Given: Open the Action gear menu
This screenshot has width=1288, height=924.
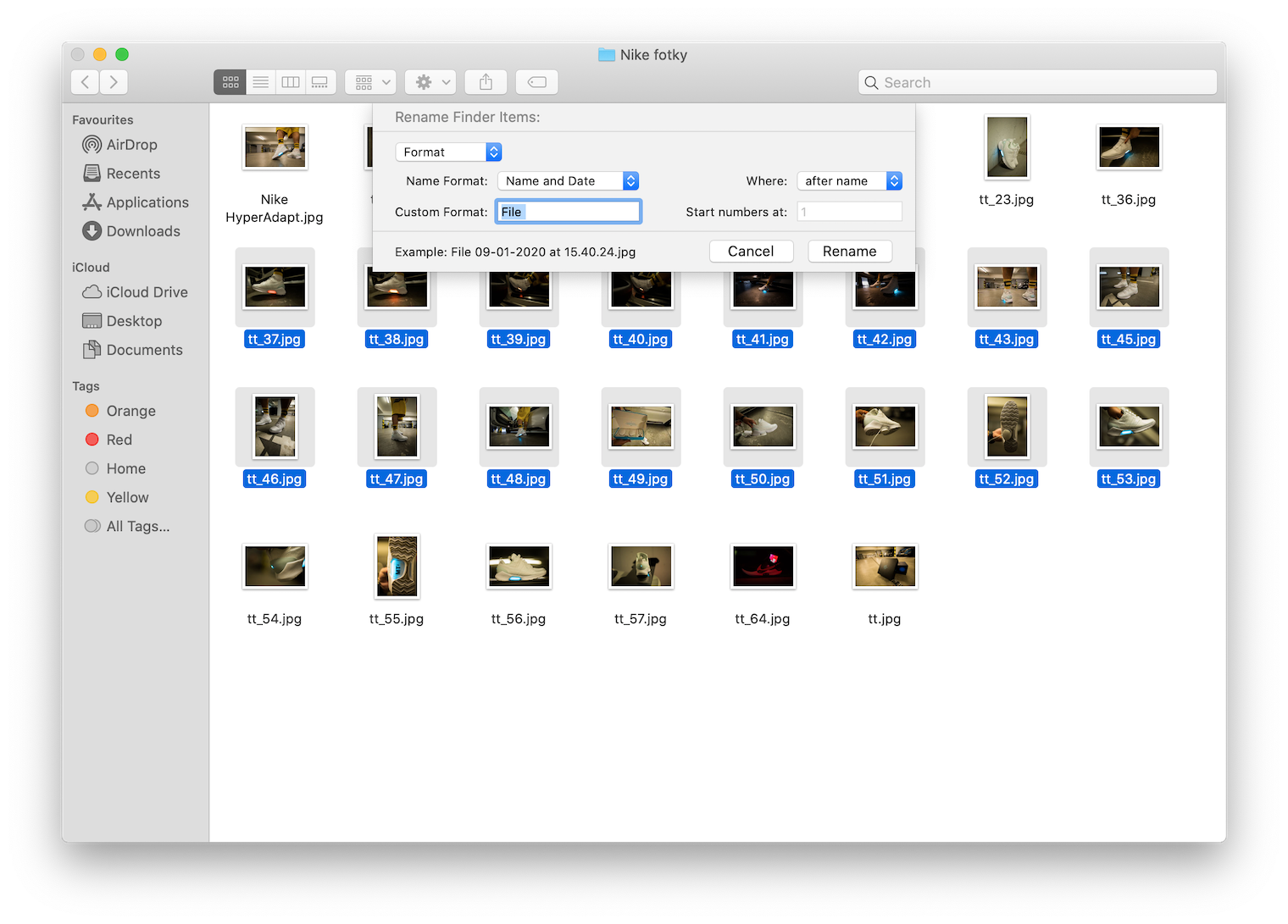Looking at the screenshot, I should (x=431, y=82).
